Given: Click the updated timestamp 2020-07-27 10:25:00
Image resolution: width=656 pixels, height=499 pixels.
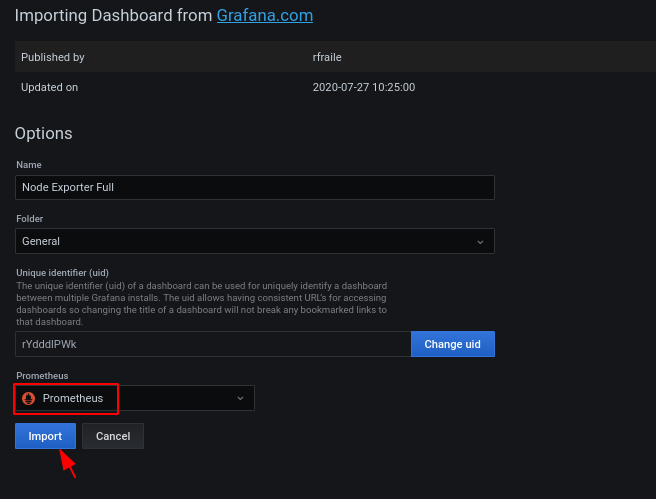Looking at the screenshot, I should click(x=364, y=87).
